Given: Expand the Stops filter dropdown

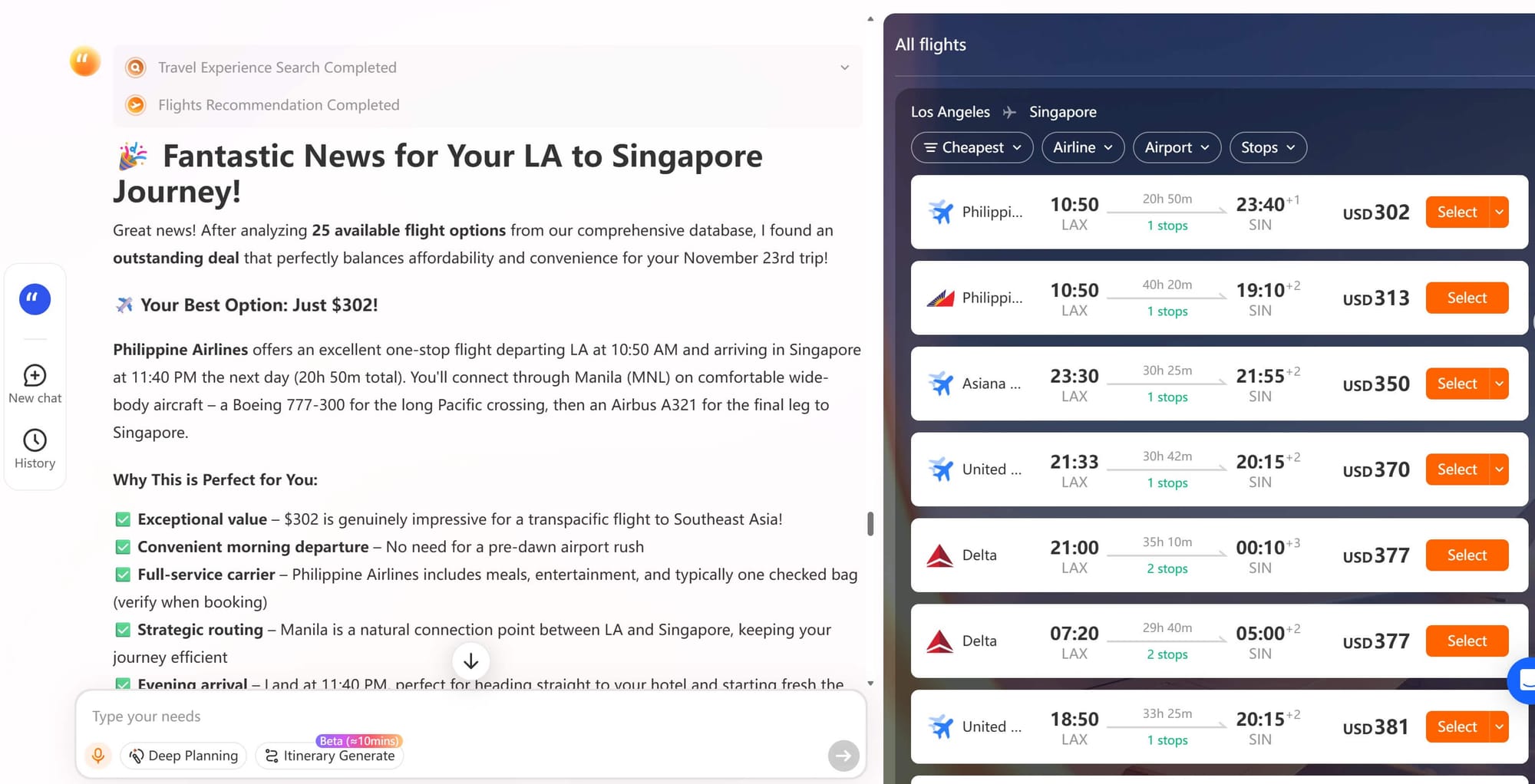Looking at the screenshot, I should (x=1268, y=147).
